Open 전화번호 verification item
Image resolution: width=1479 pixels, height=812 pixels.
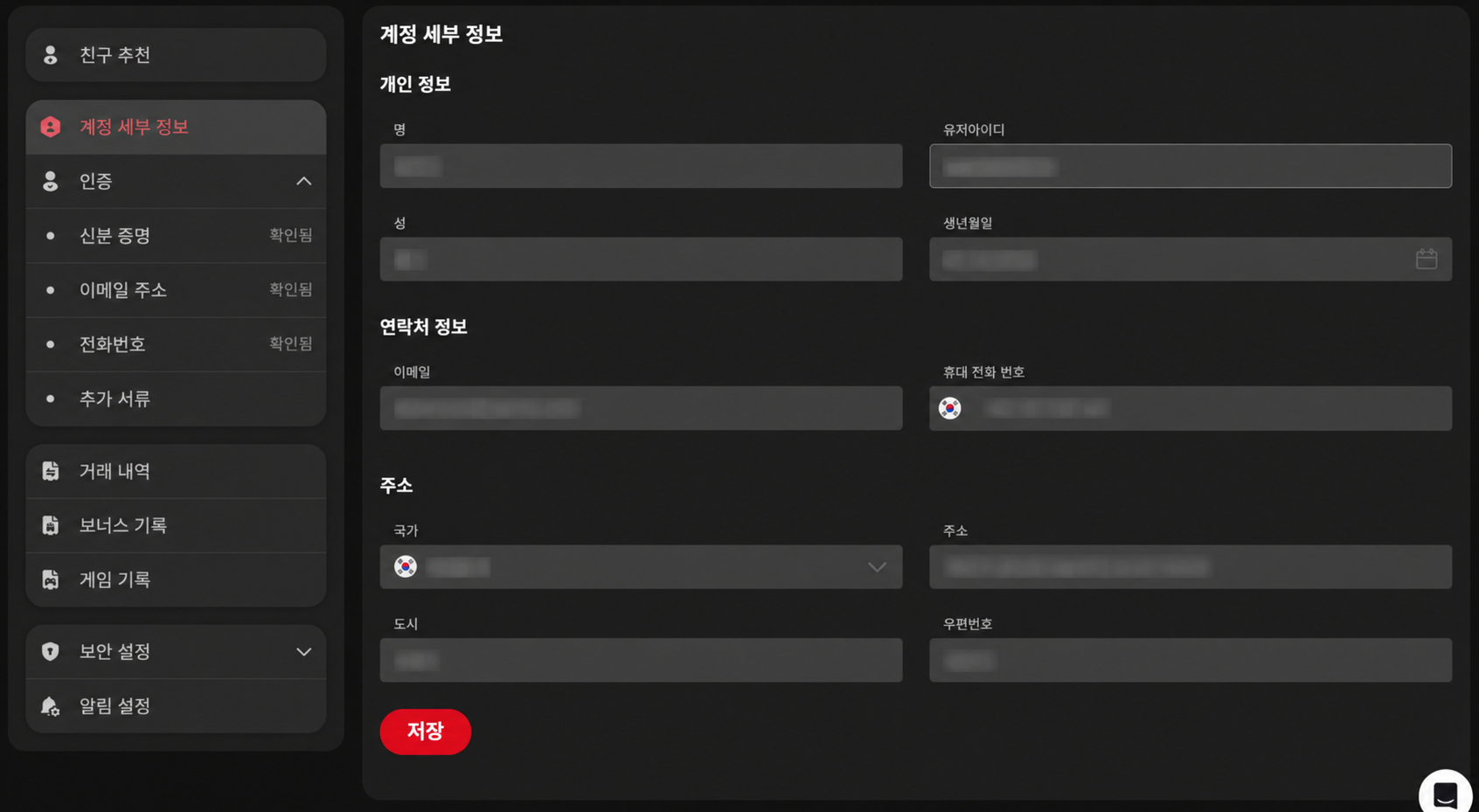(176, 344)
